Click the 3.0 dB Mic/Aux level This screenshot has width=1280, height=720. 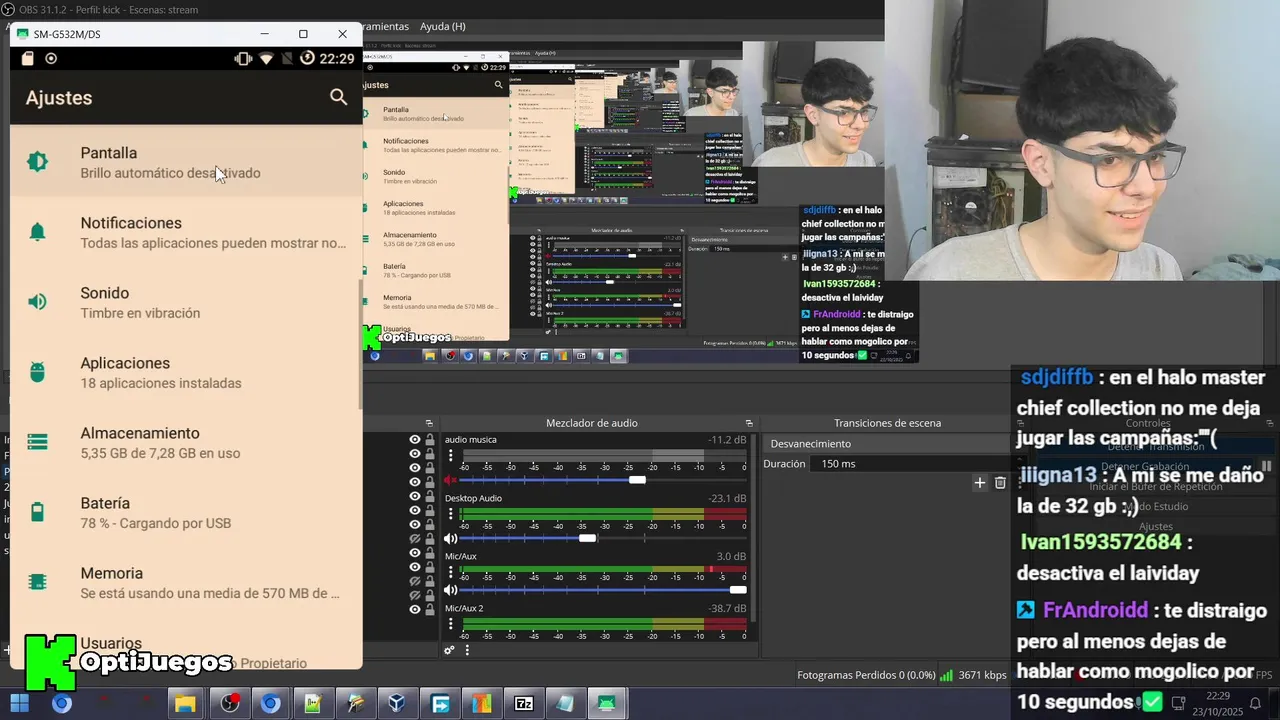tap(731, 556)
